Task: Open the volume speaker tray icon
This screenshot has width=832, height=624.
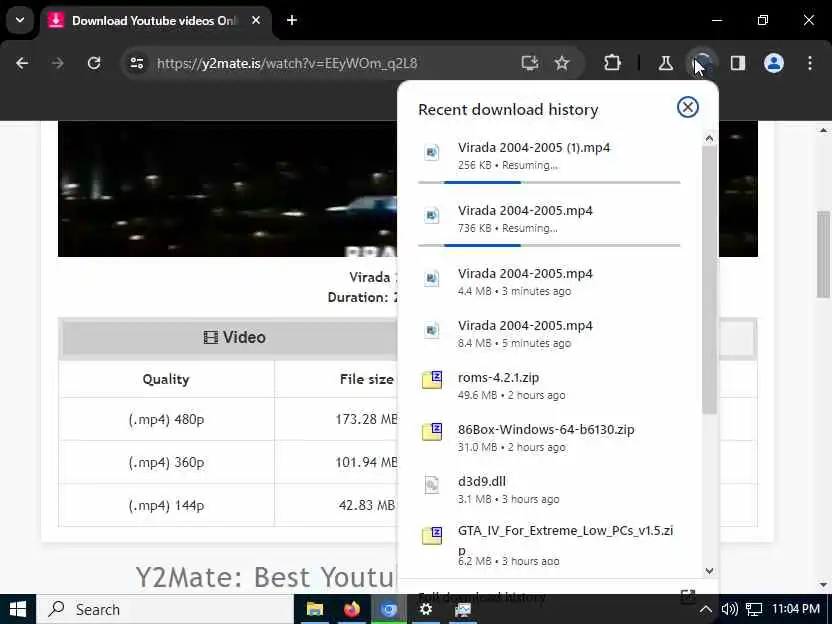Action: 730,609
